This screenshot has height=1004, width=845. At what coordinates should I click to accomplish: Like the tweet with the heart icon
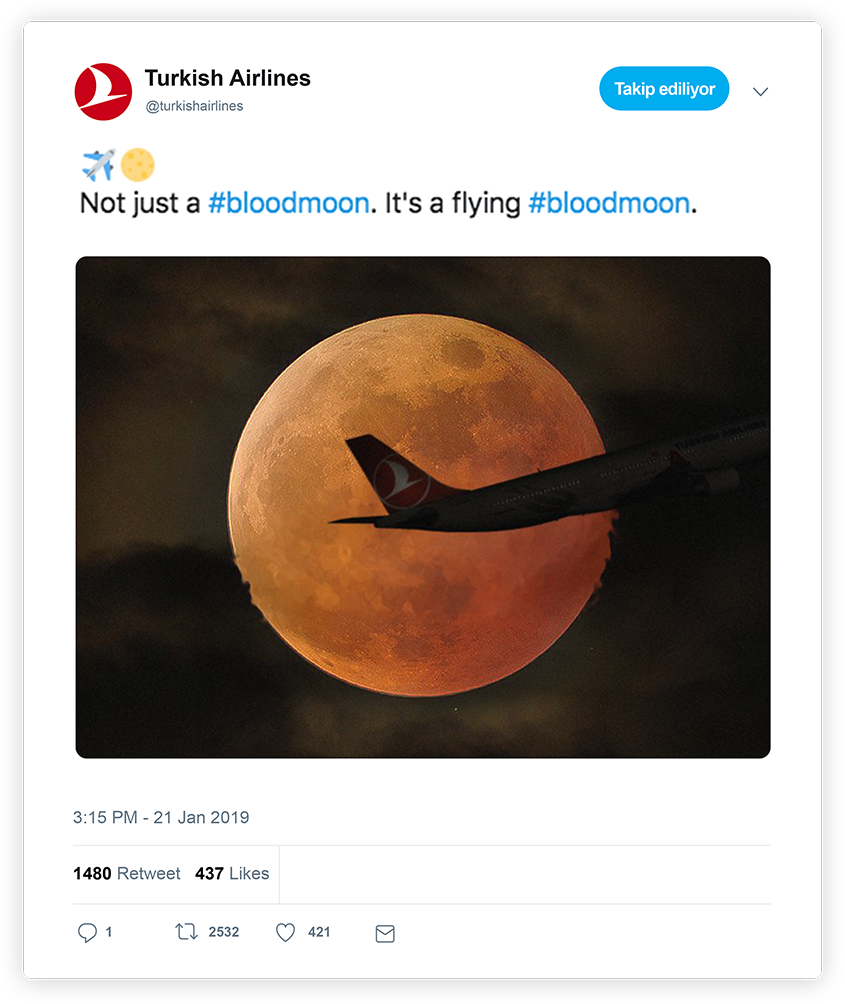point(286,932)
